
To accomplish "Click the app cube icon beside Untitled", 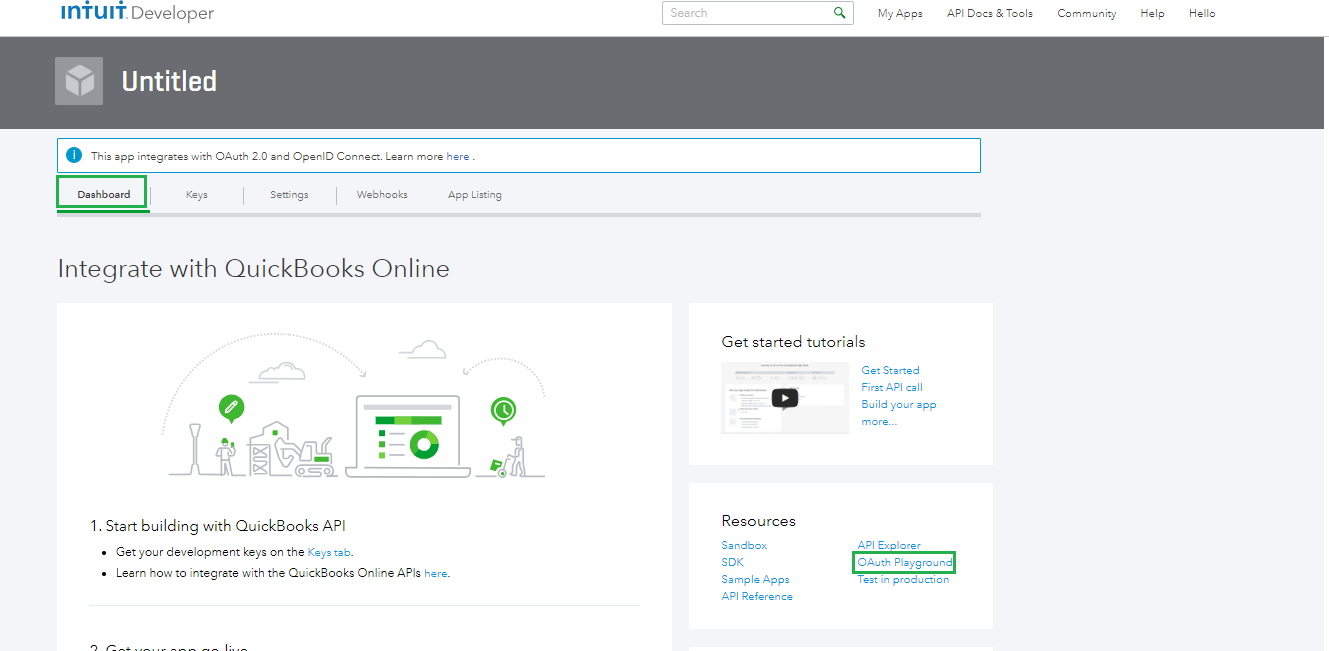I will [79, 81].
